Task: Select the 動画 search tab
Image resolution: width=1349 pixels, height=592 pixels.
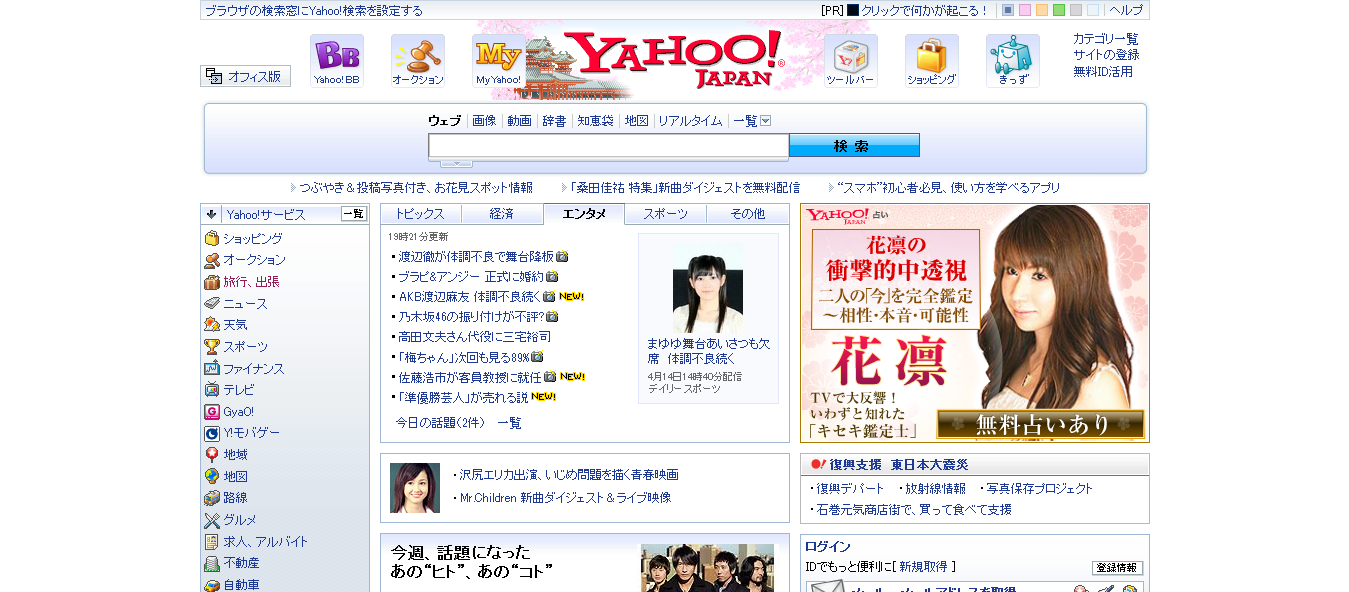Action: coord(519,121)
